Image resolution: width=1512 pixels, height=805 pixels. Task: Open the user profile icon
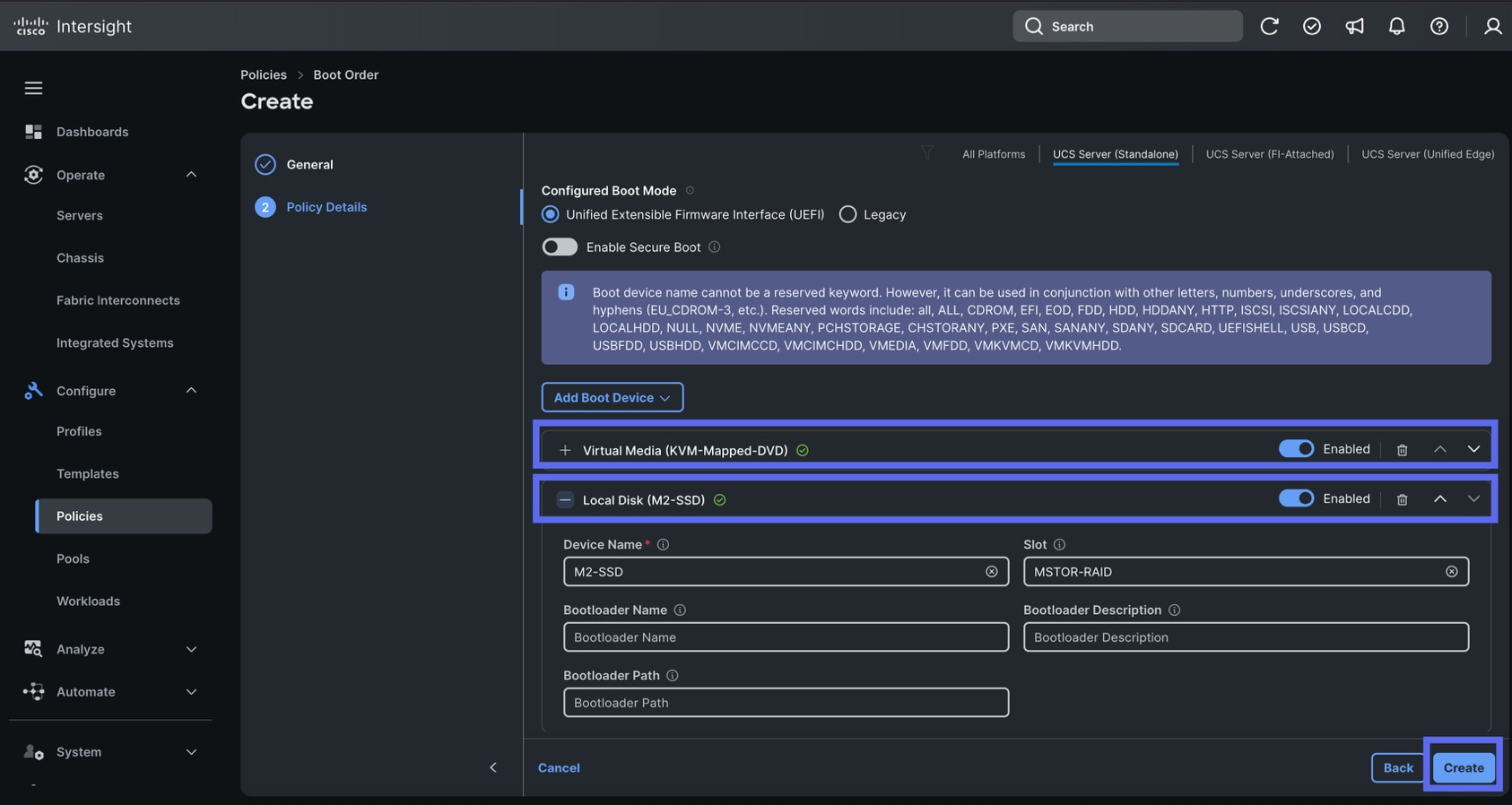click(x=1492, y=26)
